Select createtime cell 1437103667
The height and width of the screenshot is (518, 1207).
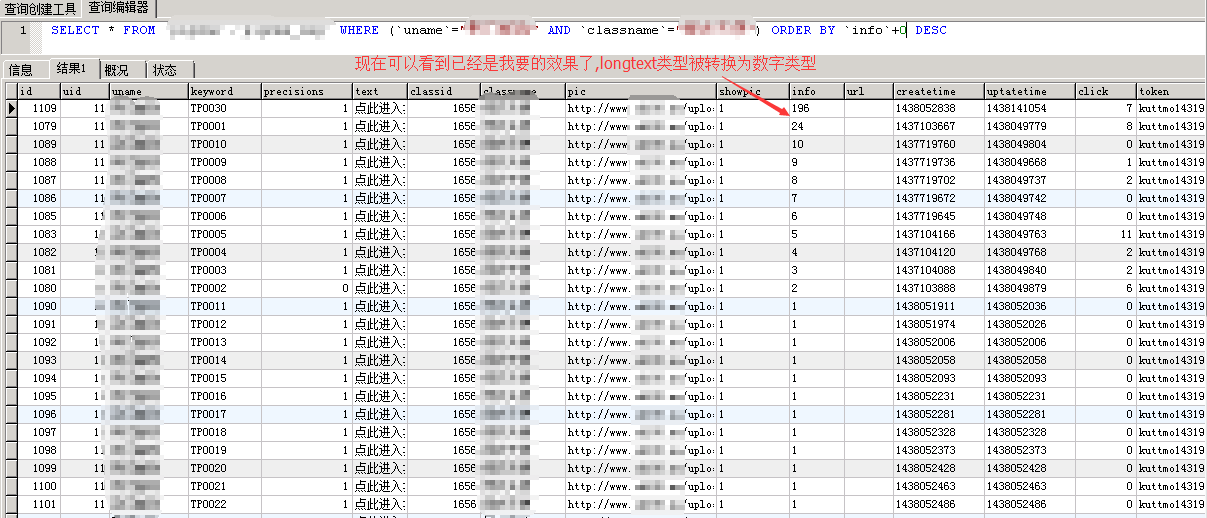coord(938,126)
